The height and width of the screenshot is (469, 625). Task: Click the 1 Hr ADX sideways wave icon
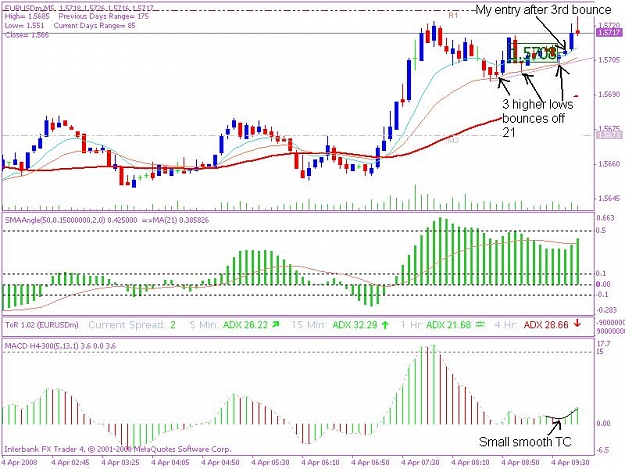click(480, 325)
